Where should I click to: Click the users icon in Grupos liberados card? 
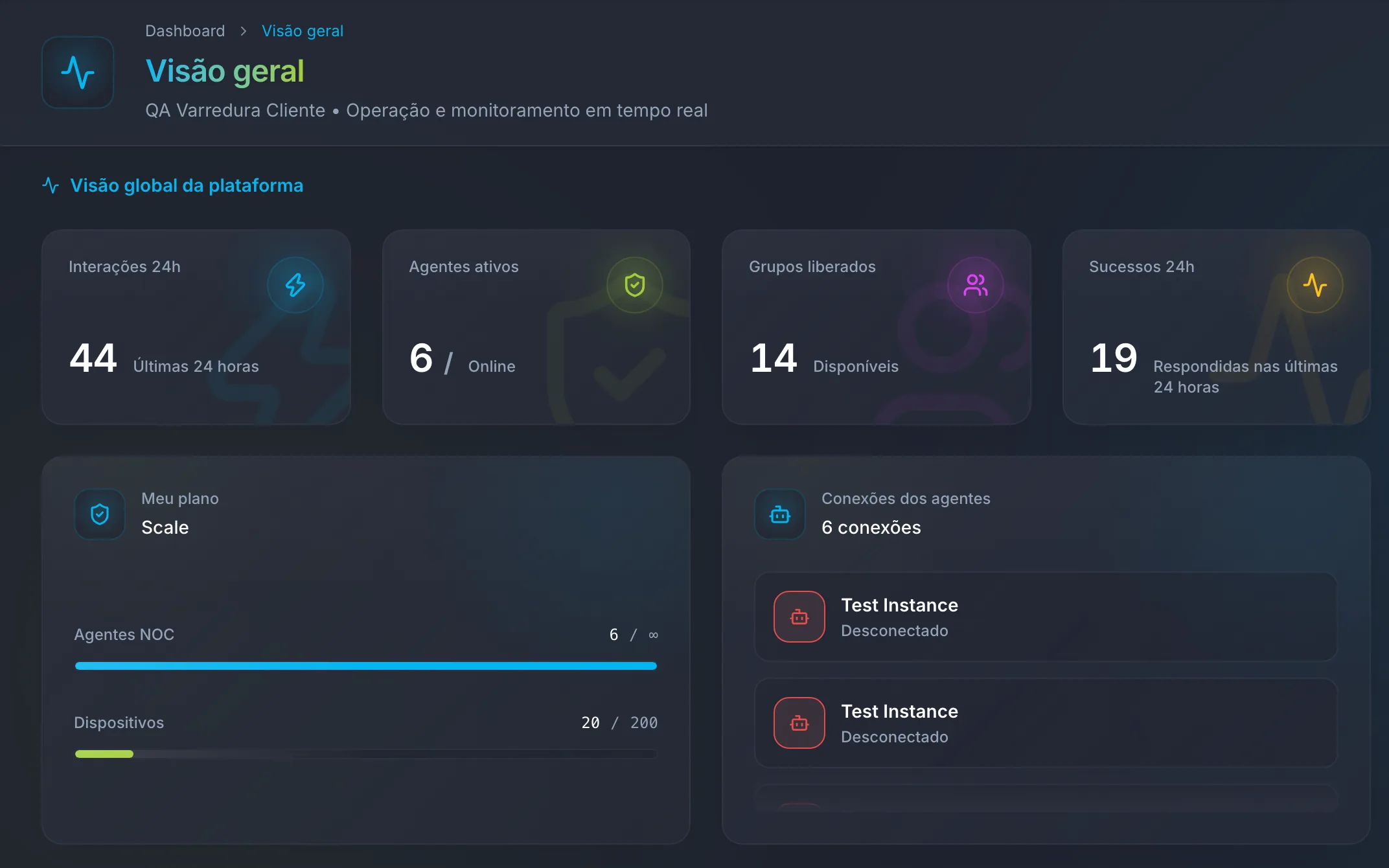tap(976, 285)
